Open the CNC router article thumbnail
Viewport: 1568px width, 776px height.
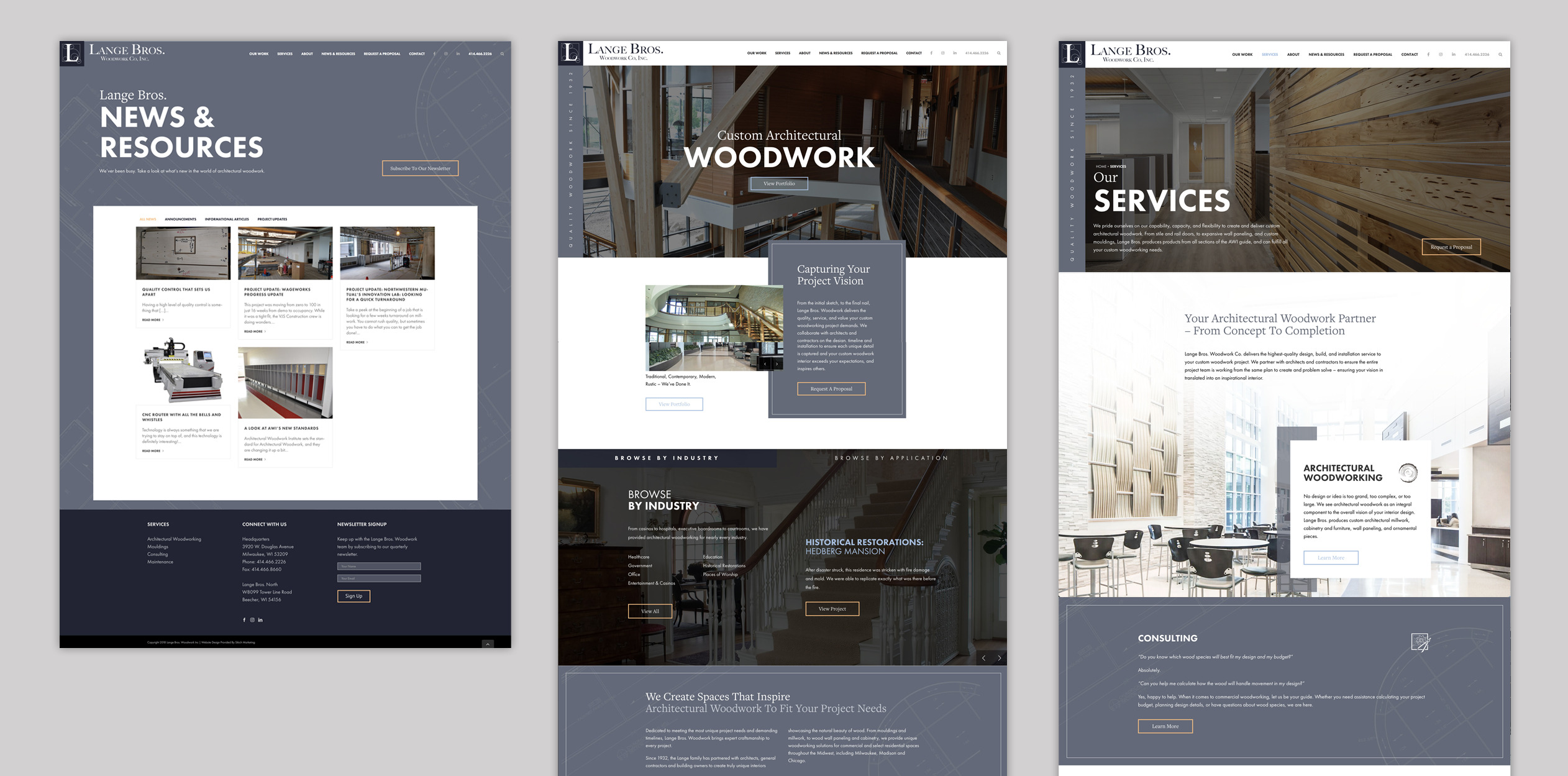(x=183, y=371)
